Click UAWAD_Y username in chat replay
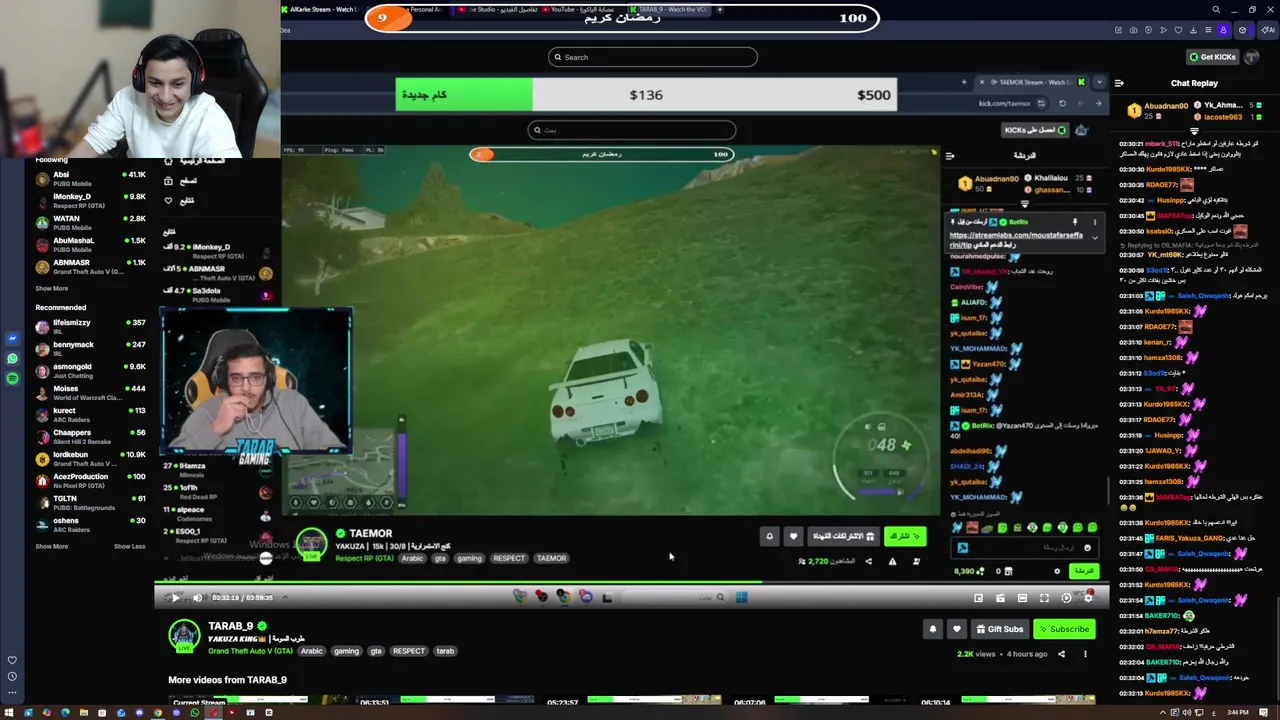 [1162, 451]
